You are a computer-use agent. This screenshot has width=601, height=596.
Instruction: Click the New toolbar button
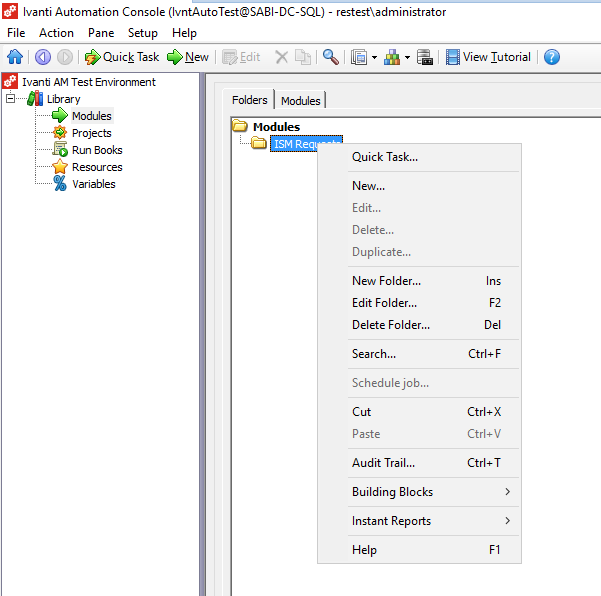[x=188, y=57]
